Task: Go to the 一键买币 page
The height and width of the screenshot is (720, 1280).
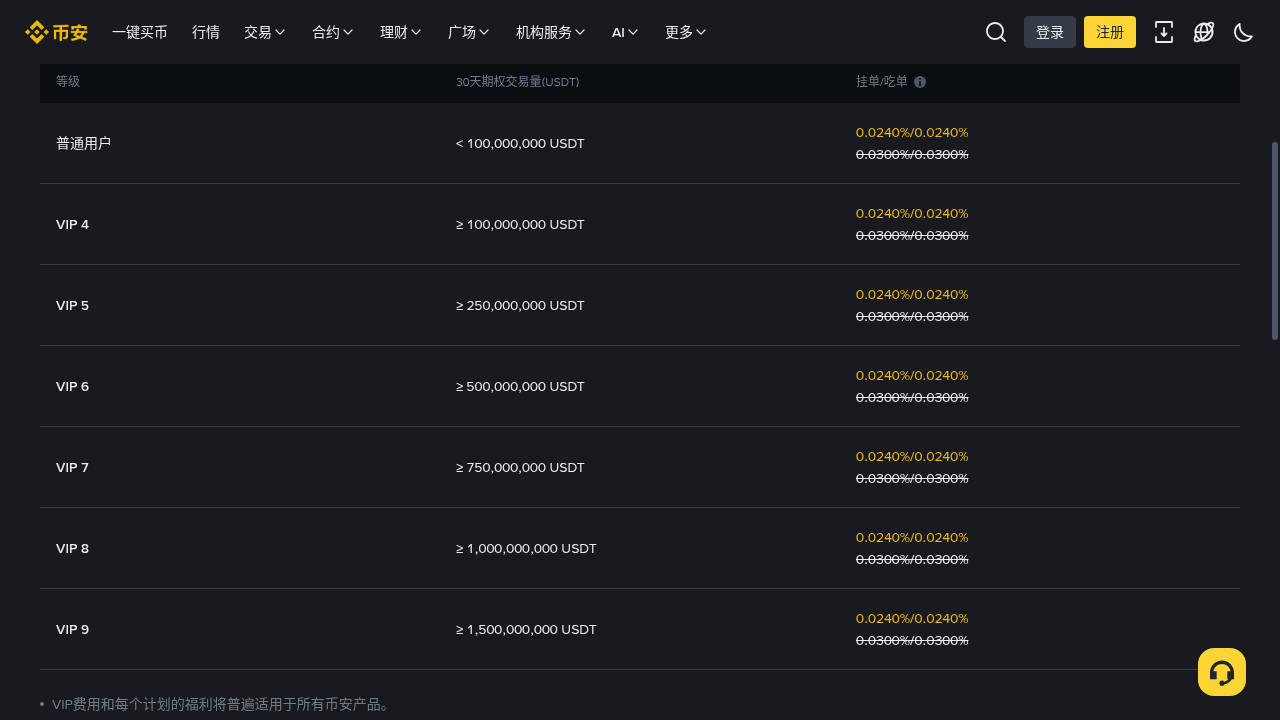Action: tap(140, 32)
